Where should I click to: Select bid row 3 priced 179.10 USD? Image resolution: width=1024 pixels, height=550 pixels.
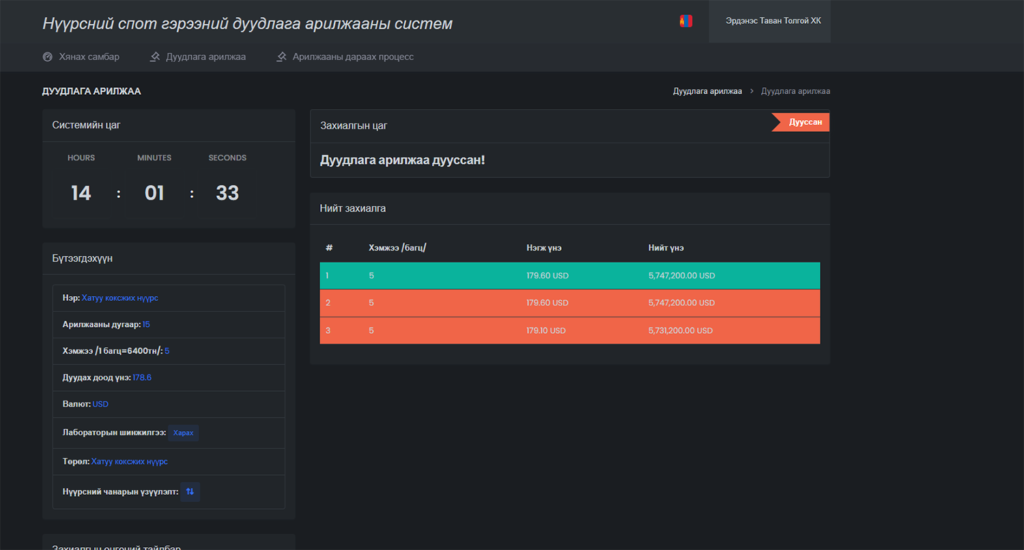569,330
